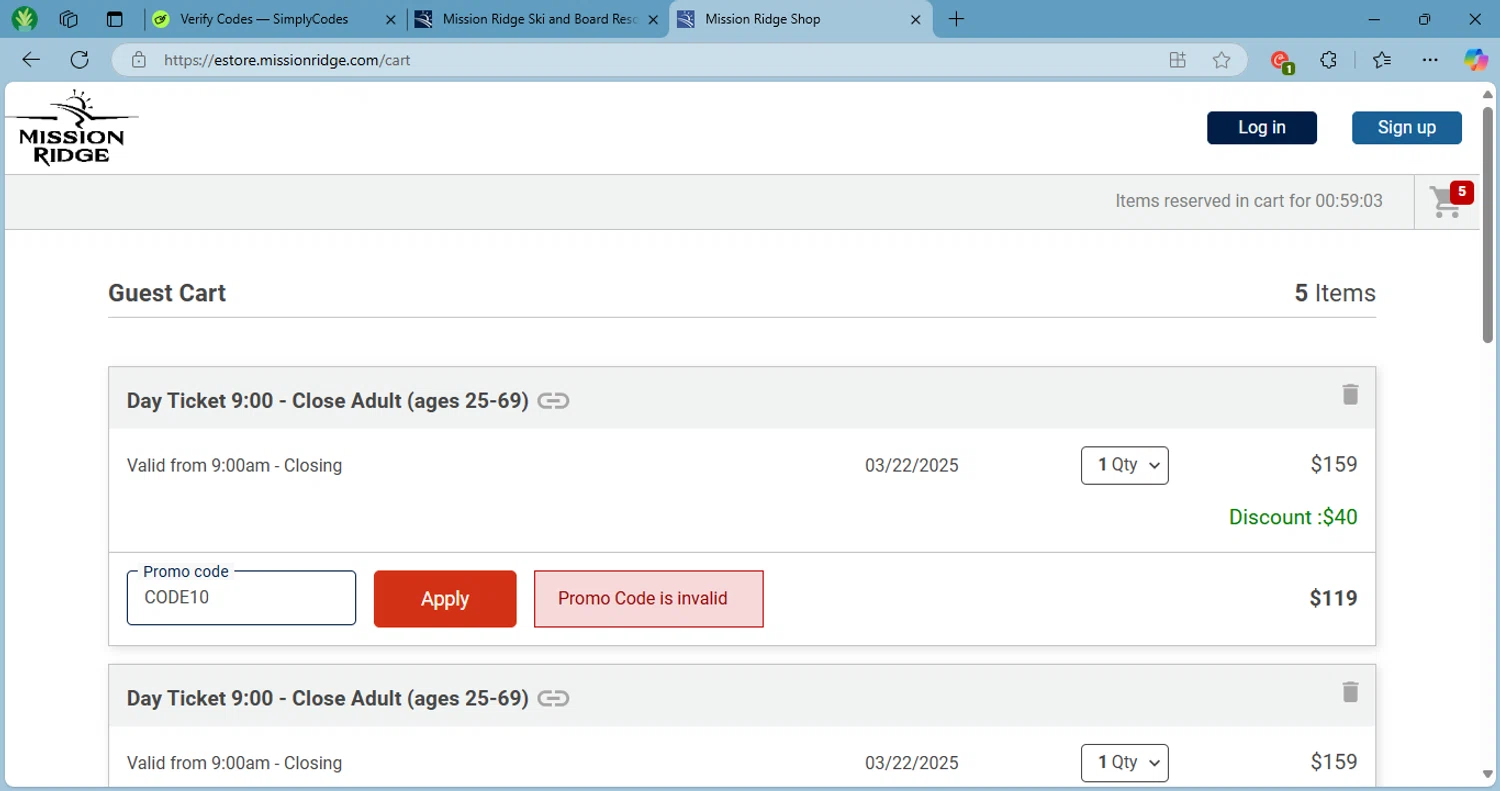
Task: Open browser Settings and more ellipsis
Action: [1430, 60]
